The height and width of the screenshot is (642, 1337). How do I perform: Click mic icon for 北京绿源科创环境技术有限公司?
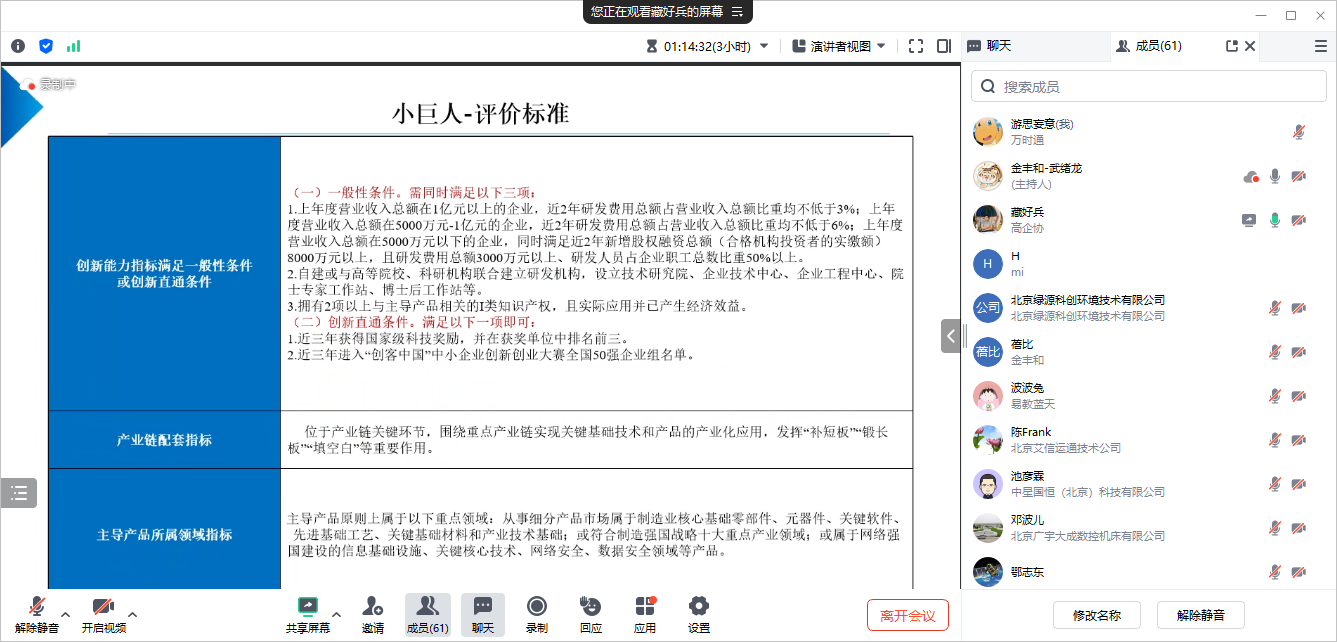1275,308
